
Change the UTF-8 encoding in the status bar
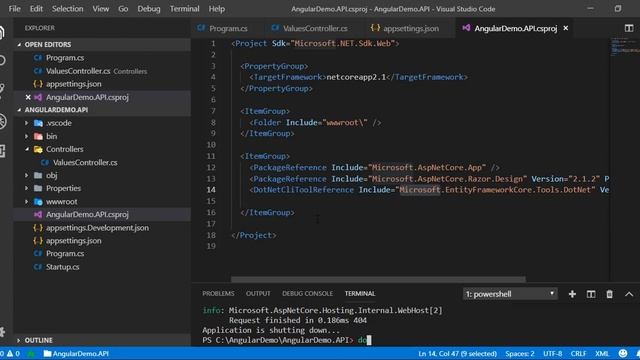point(552,353)
